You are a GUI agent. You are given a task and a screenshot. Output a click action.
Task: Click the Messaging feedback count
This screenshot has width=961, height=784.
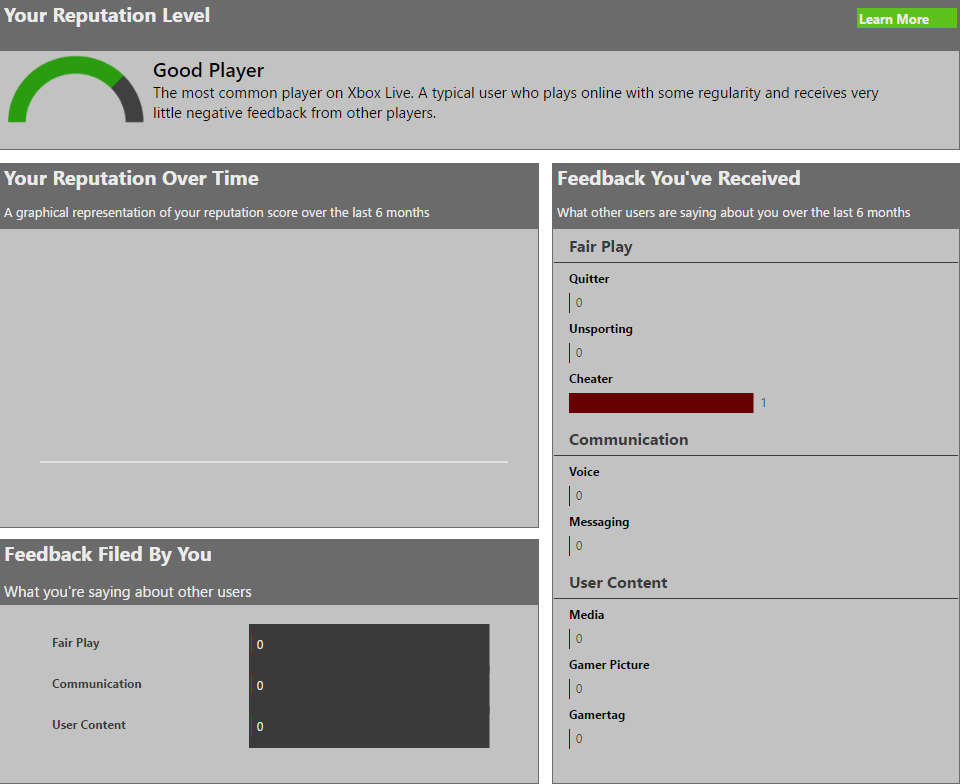pyautogui.click(x=578, y=545)
